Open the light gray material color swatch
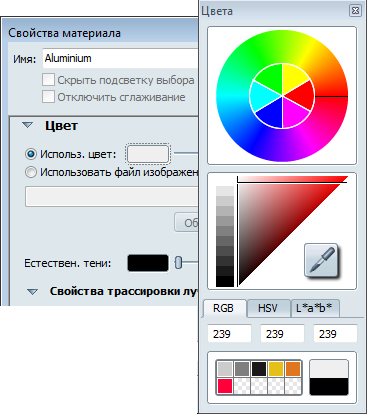The width and height of the screenshot is (367, 414). point(148,154)
